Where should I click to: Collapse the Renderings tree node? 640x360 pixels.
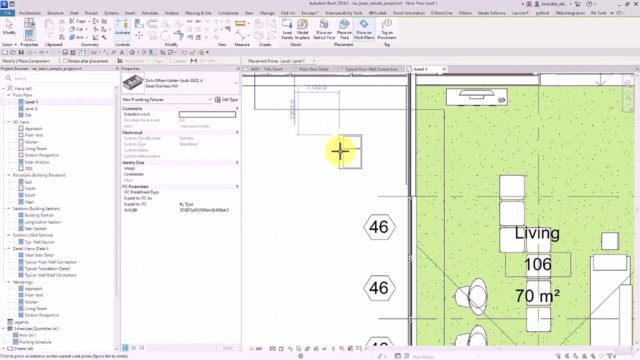(x=9, y=282)
